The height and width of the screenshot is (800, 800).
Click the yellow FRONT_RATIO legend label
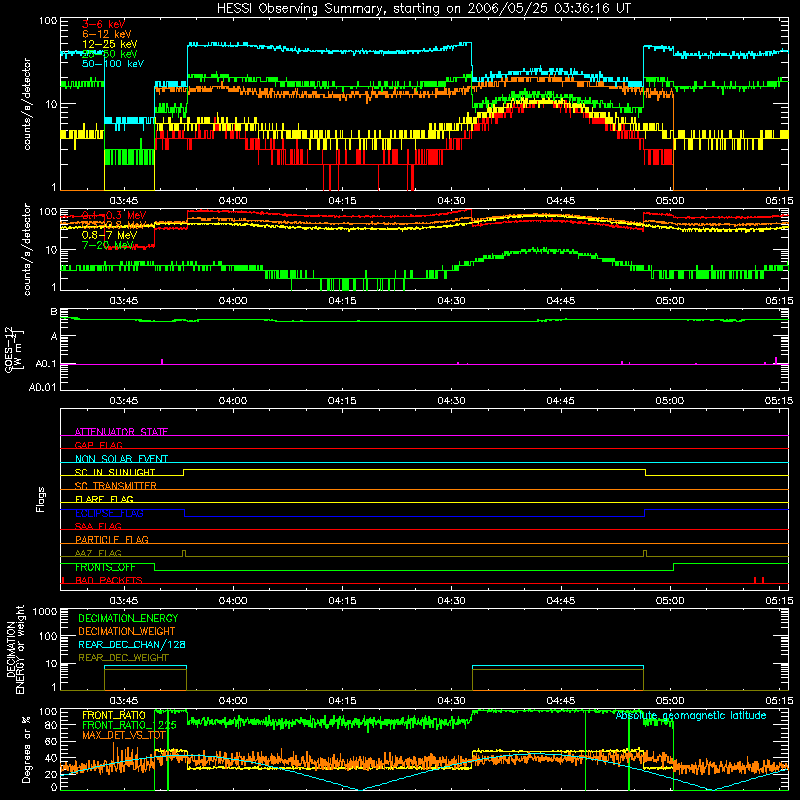tap(114, 715)
